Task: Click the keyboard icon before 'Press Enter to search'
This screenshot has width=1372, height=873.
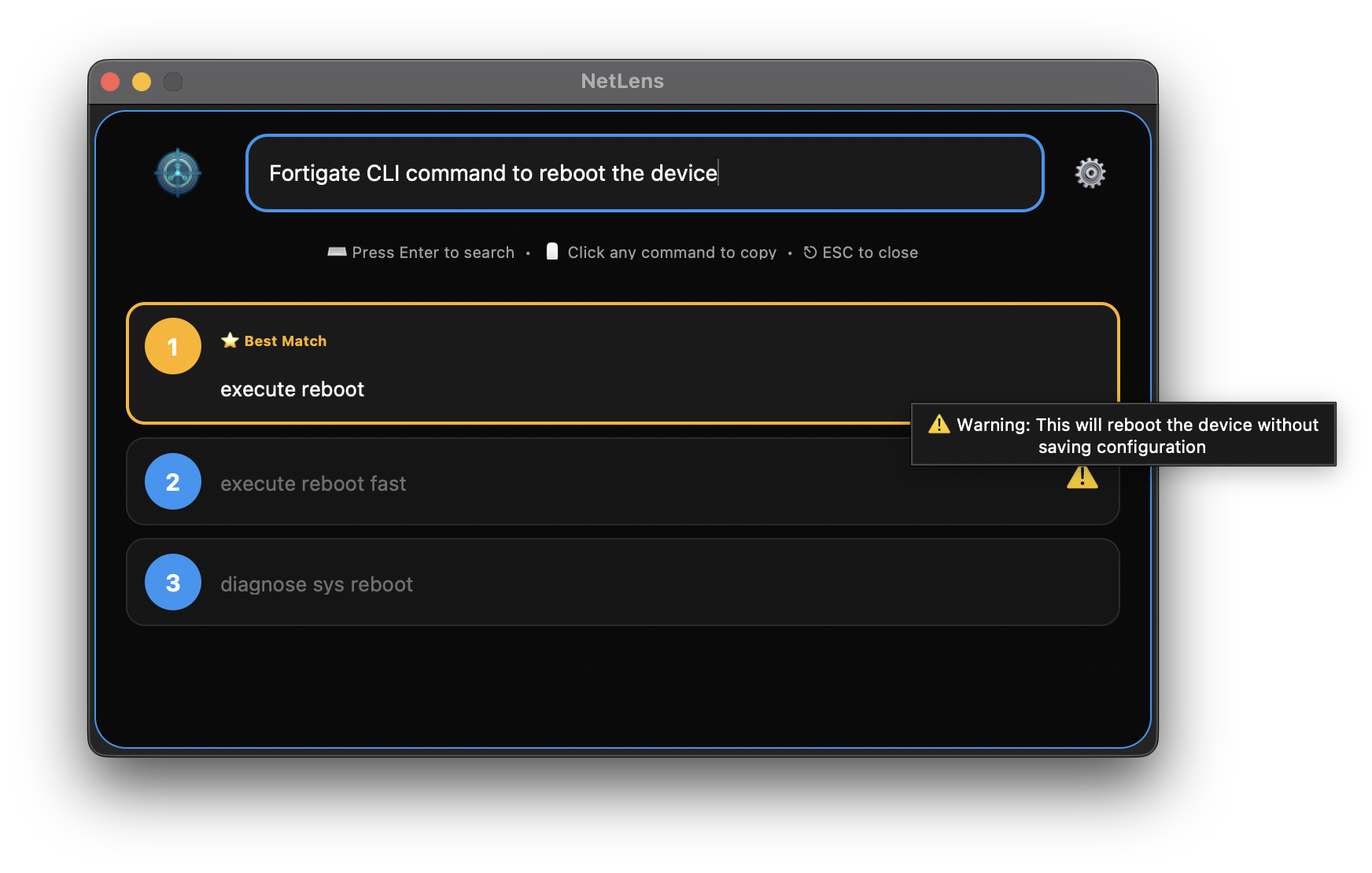Action: click(337, 252)
